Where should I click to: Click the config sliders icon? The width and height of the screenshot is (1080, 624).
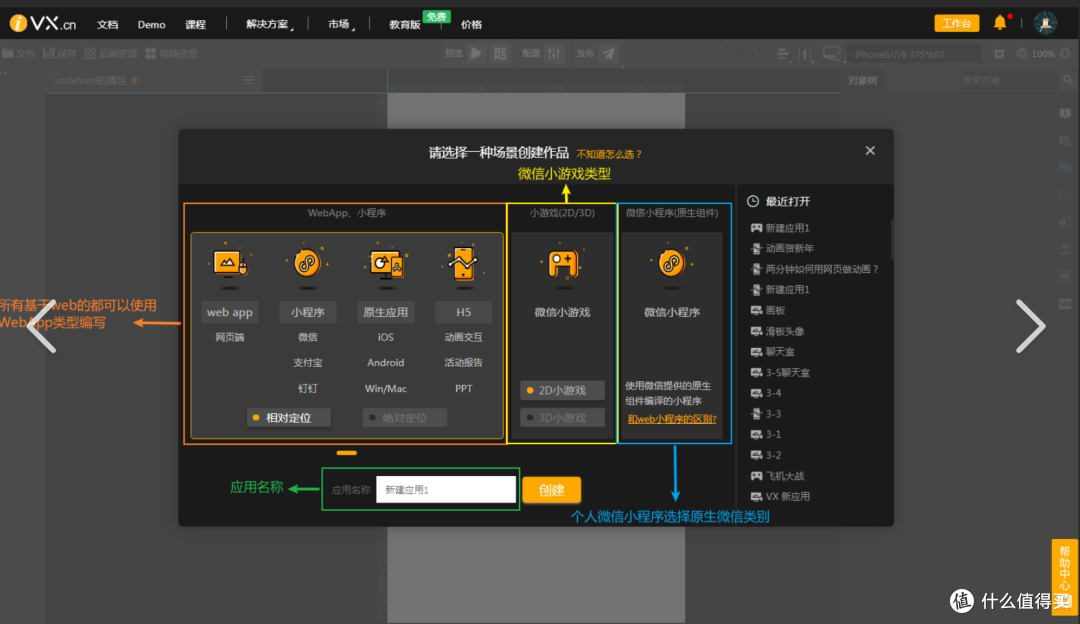[x=554, y=53]
